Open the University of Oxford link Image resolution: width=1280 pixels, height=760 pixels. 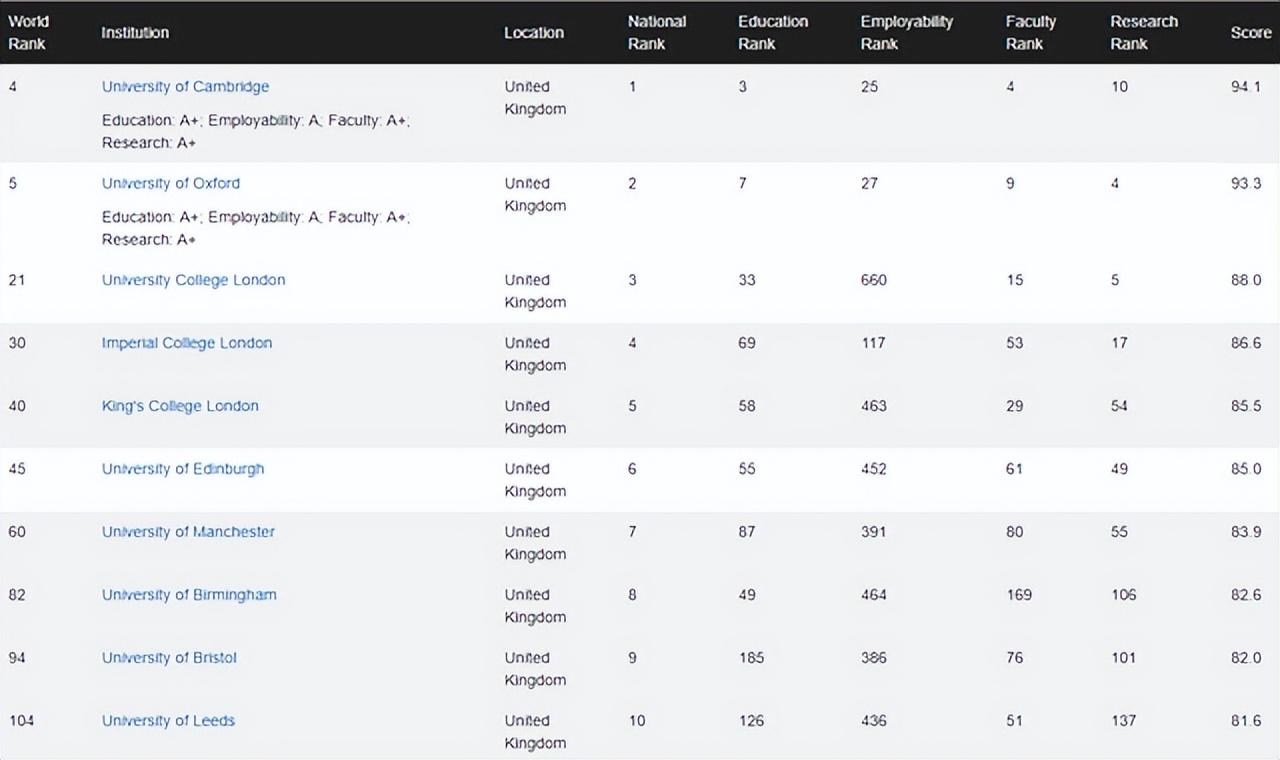tap(170, 184)
